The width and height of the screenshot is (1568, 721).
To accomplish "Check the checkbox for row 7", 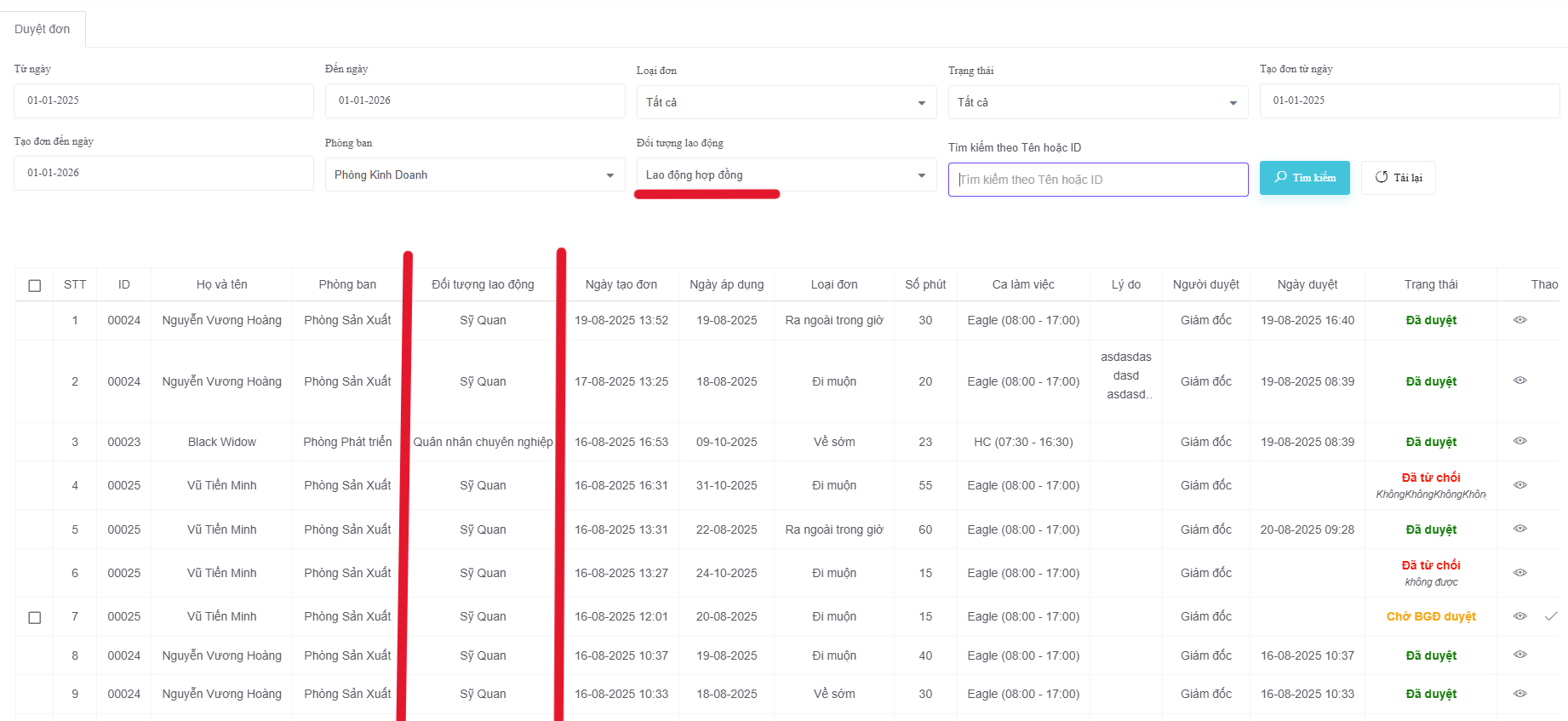I will pos(35,617).
